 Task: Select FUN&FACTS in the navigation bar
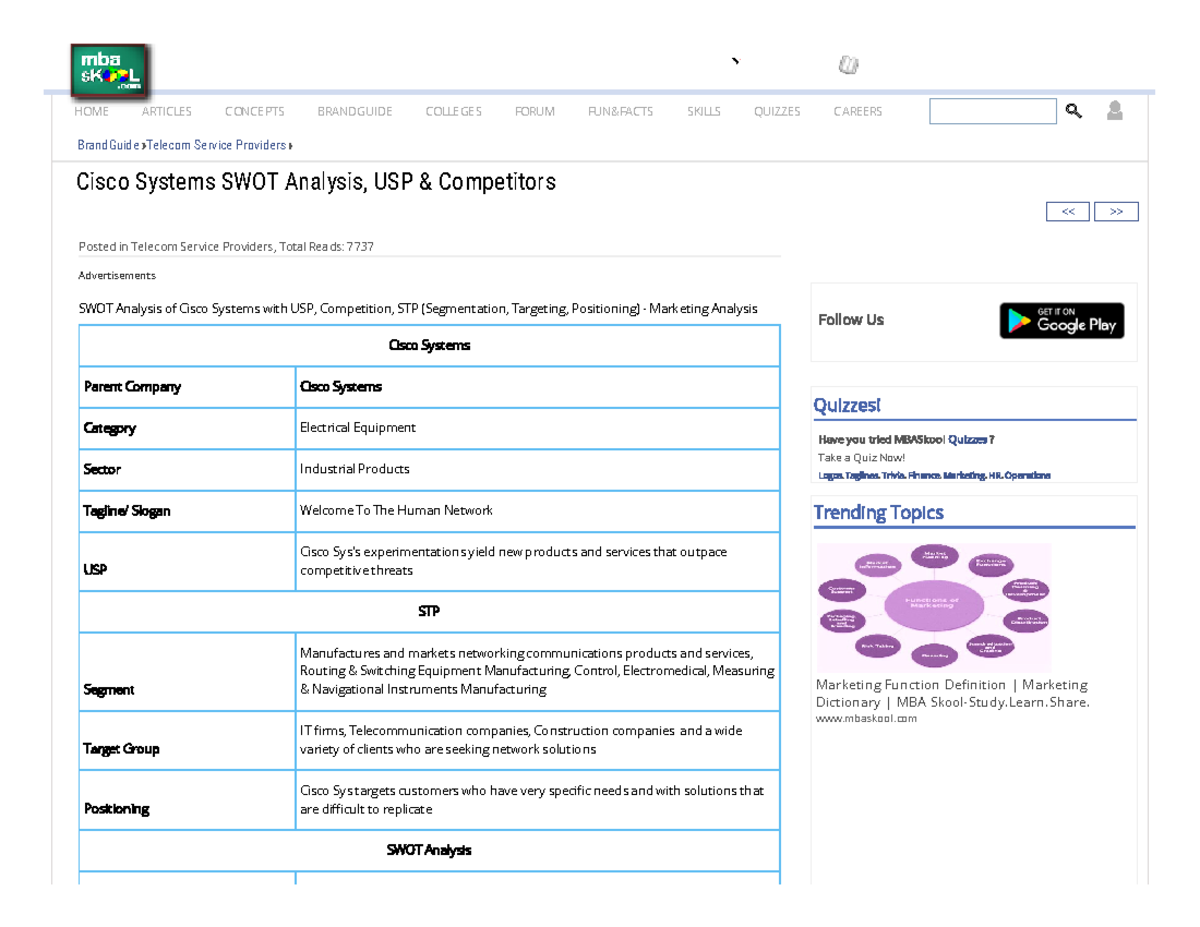click(x=620, y=111)
